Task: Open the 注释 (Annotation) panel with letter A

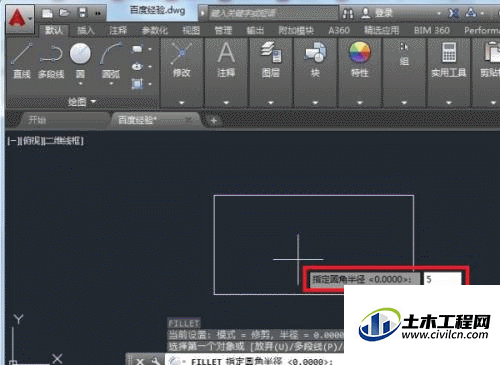Action: click(226, 60)
